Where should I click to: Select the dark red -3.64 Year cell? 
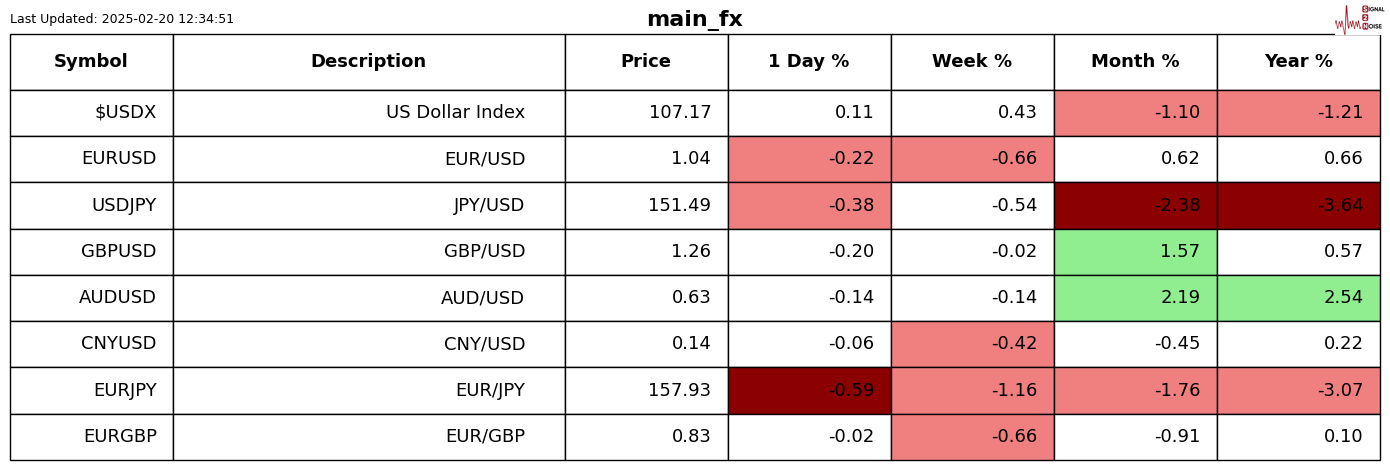click(1298, 206)
